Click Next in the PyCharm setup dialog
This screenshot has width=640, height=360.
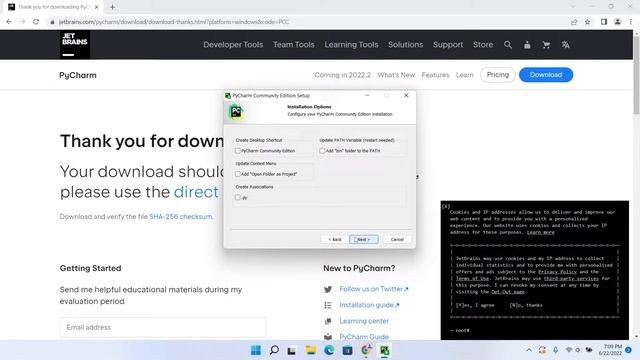tap(364, 240)
